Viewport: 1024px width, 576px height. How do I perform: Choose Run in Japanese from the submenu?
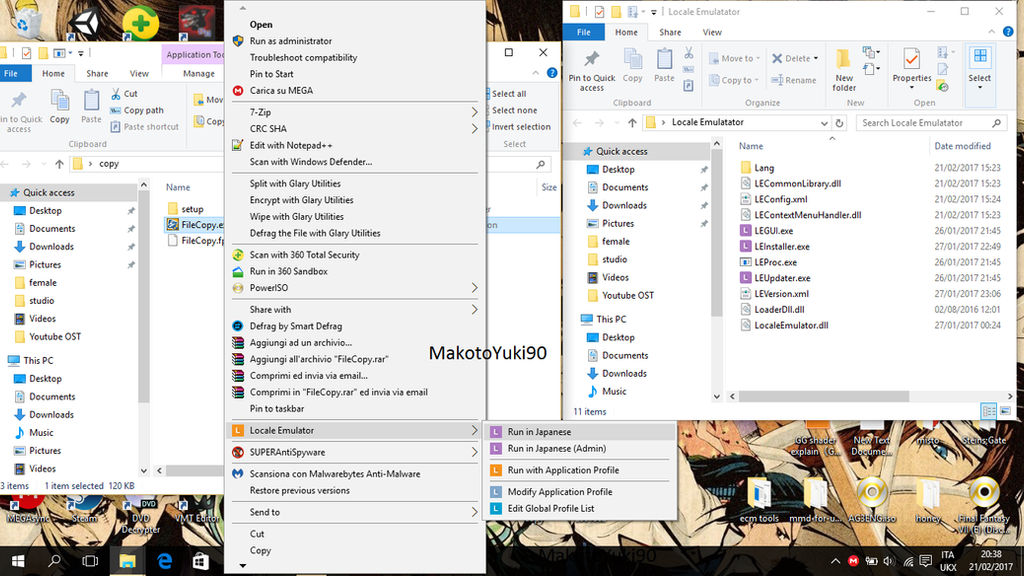[579, 432]
